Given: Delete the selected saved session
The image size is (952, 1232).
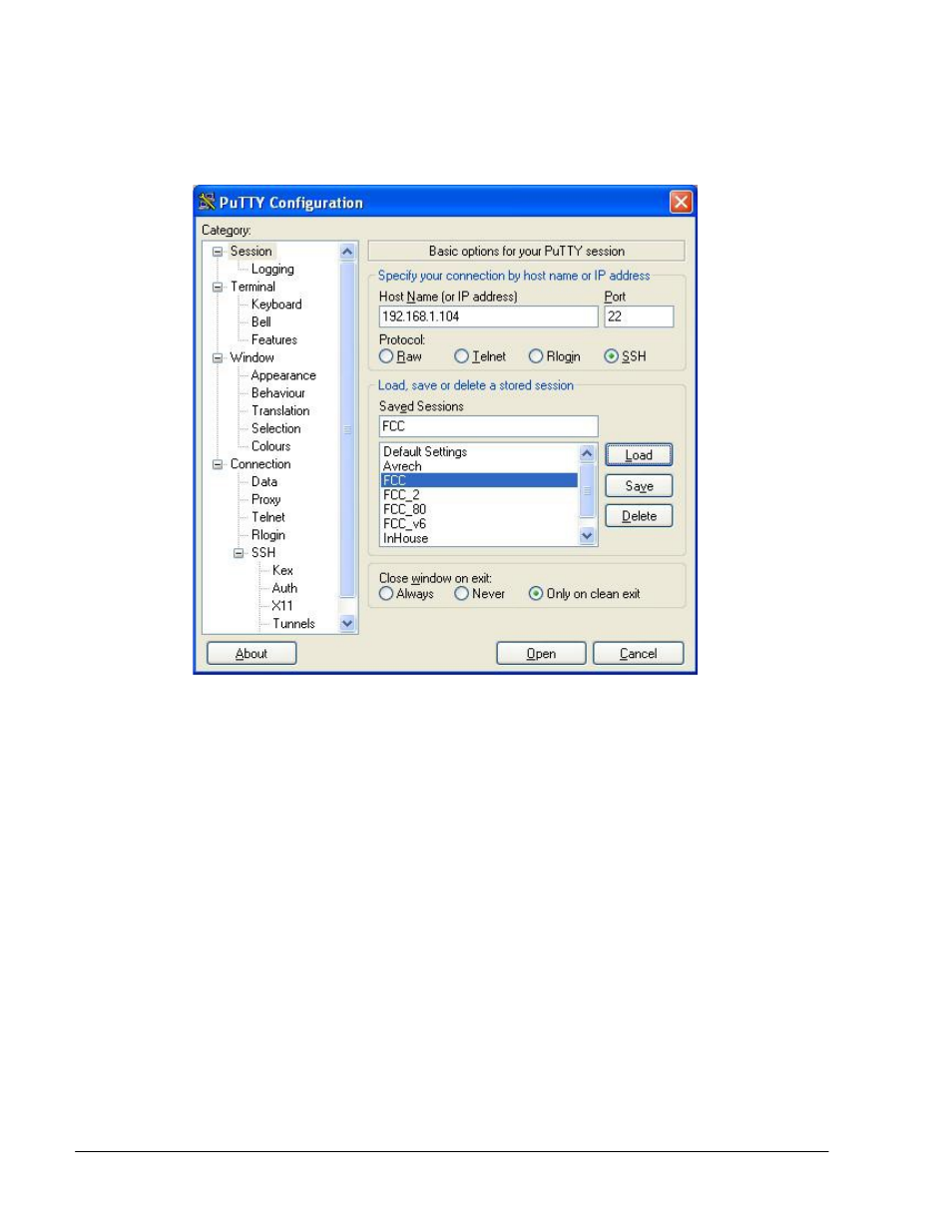Looking at the screenshot, I should pos(639,516).
